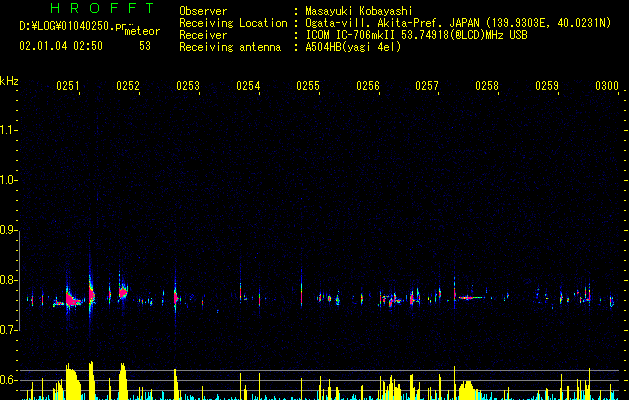
Task: Click the 0254 time marker
Action: pos(248,85)
